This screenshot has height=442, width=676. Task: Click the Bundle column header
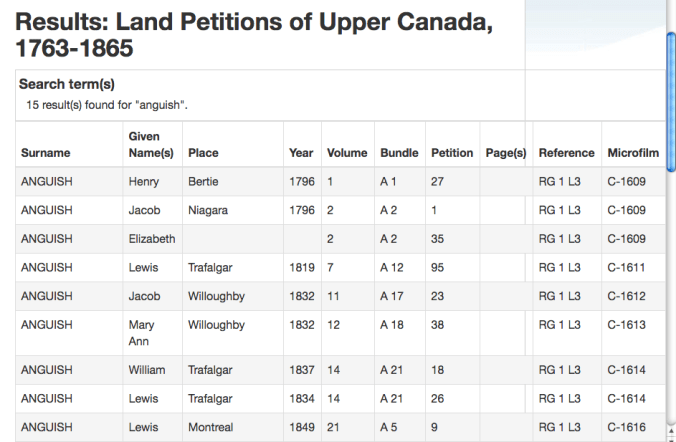399,153
